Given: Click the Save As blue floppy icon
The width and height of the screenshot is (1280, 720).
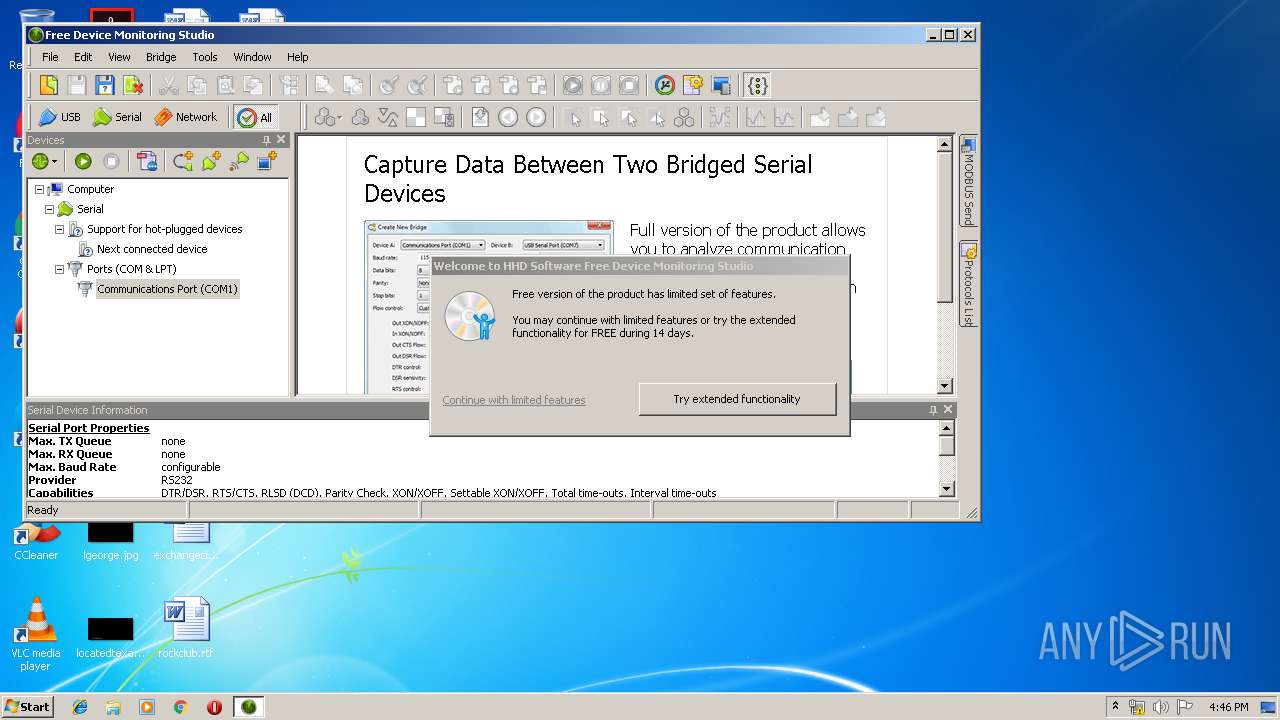Looking at the screenshot, I should (x=104, y=85).
